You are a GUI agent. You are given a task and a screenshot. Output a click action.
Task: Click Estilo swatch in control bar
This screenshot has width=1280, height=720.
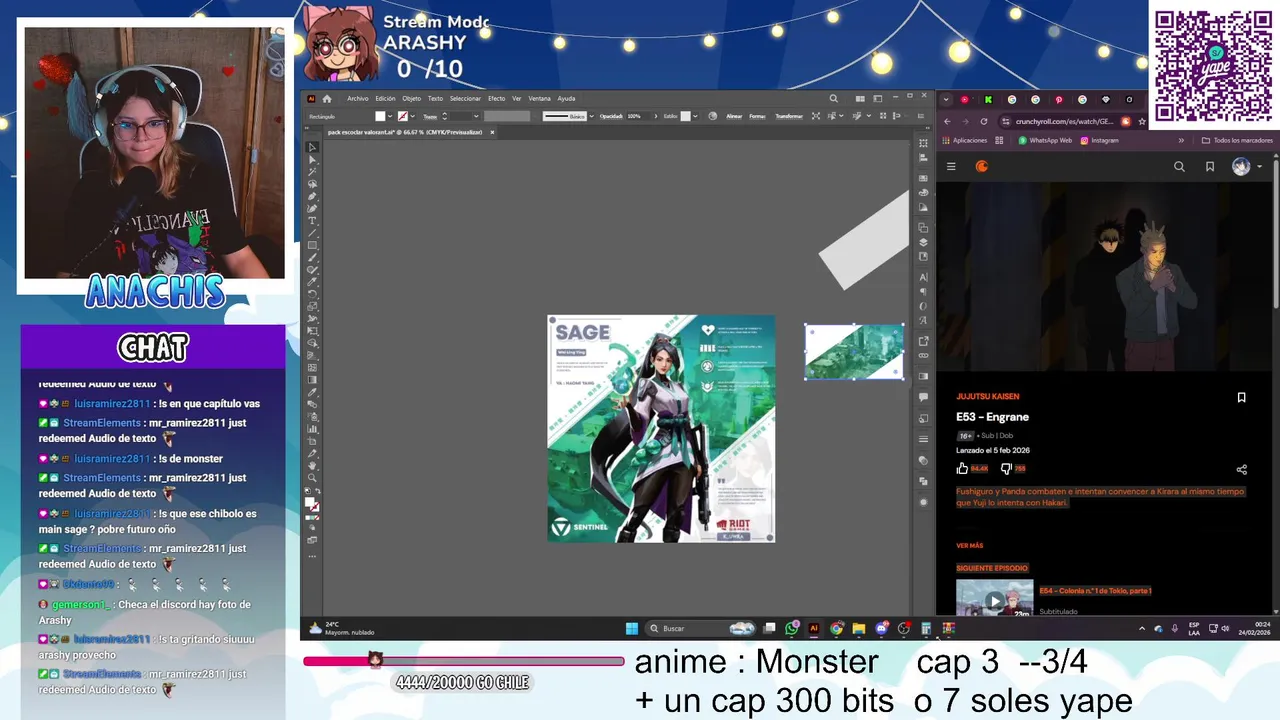coord(685,116)
